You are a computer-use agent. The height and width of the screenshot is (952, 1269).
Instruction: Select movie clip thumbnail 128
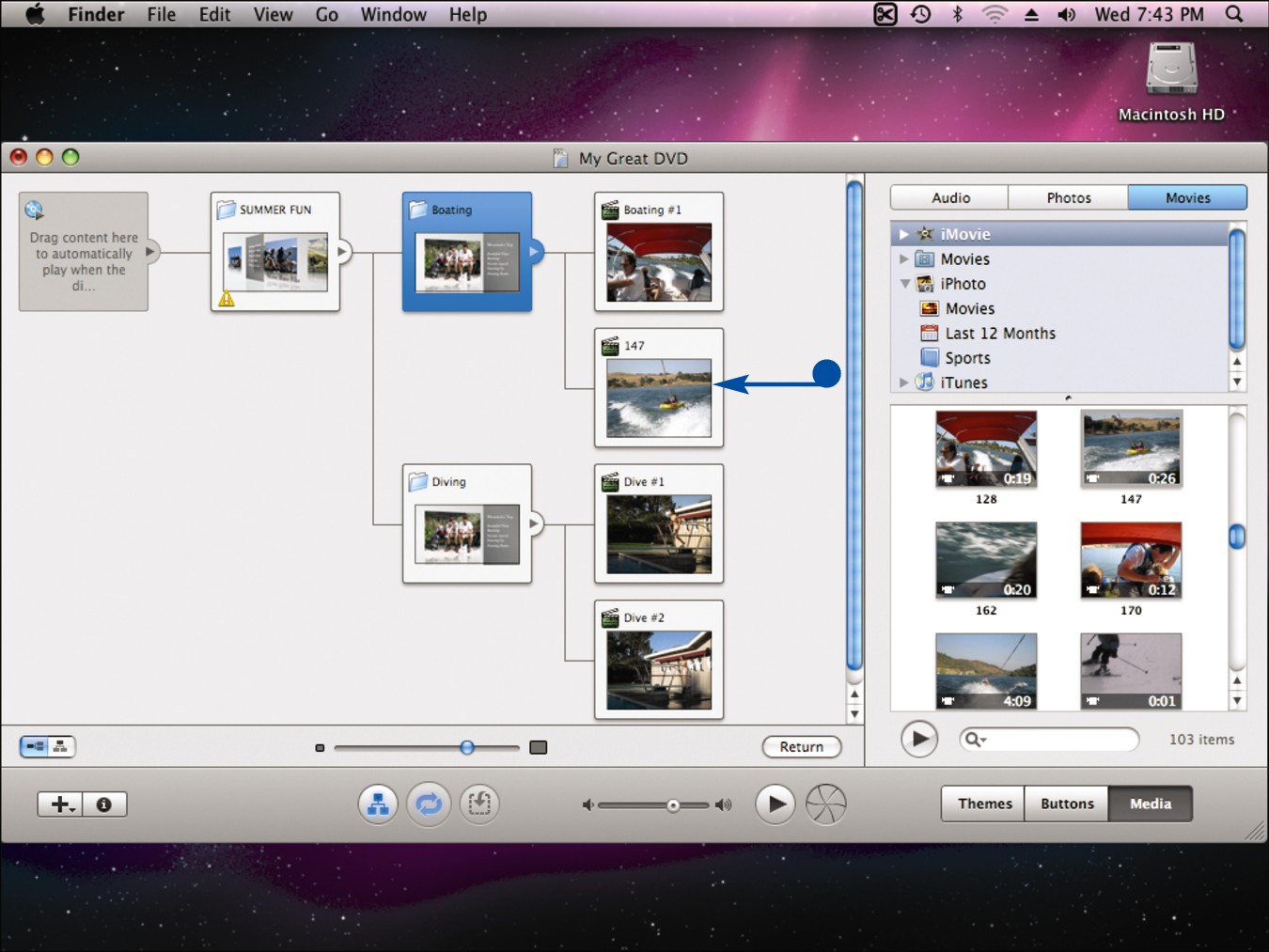(986, 449)
